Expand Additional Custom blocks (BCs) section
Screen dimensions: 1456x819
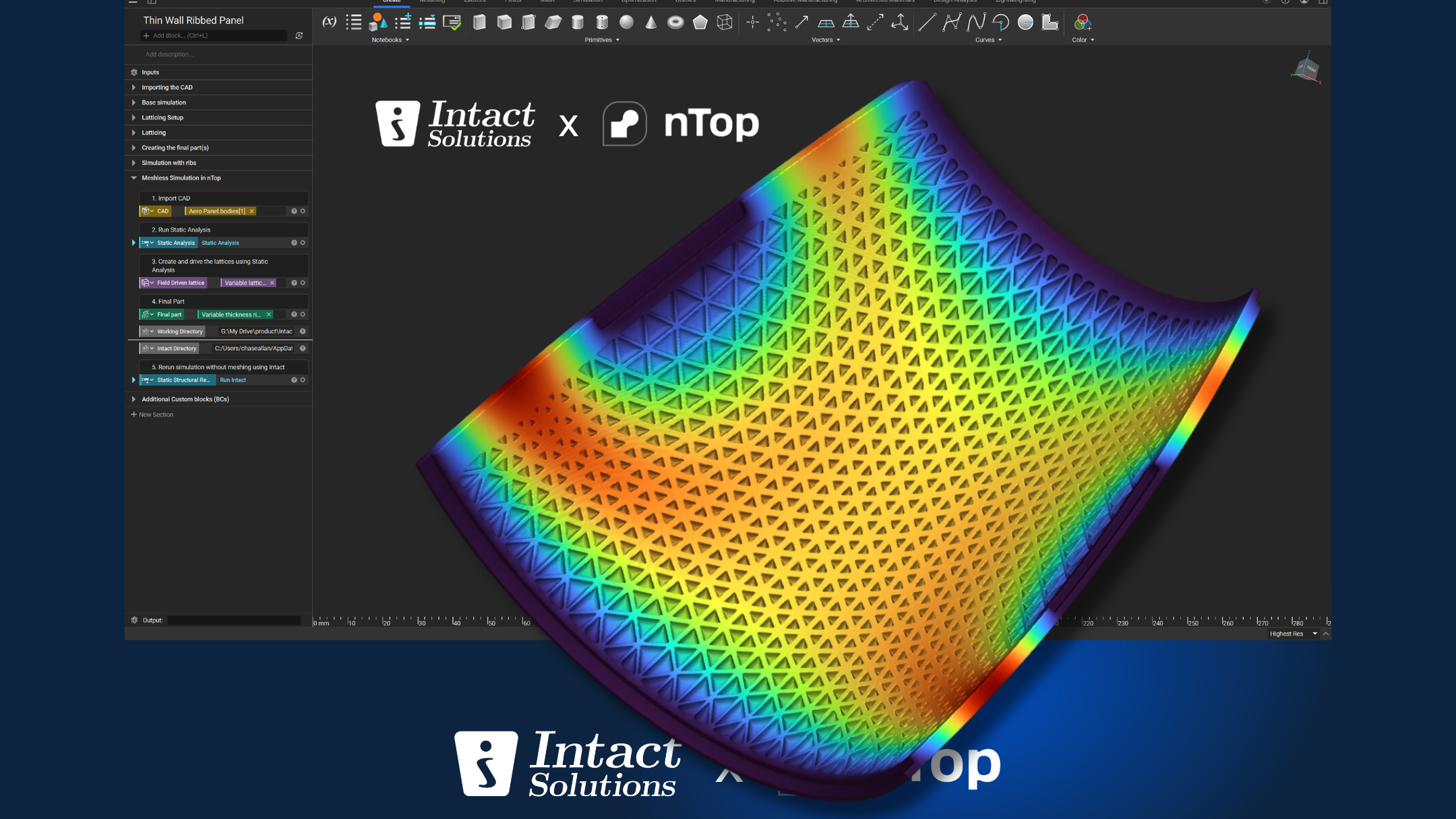click(x=133, y=399)
